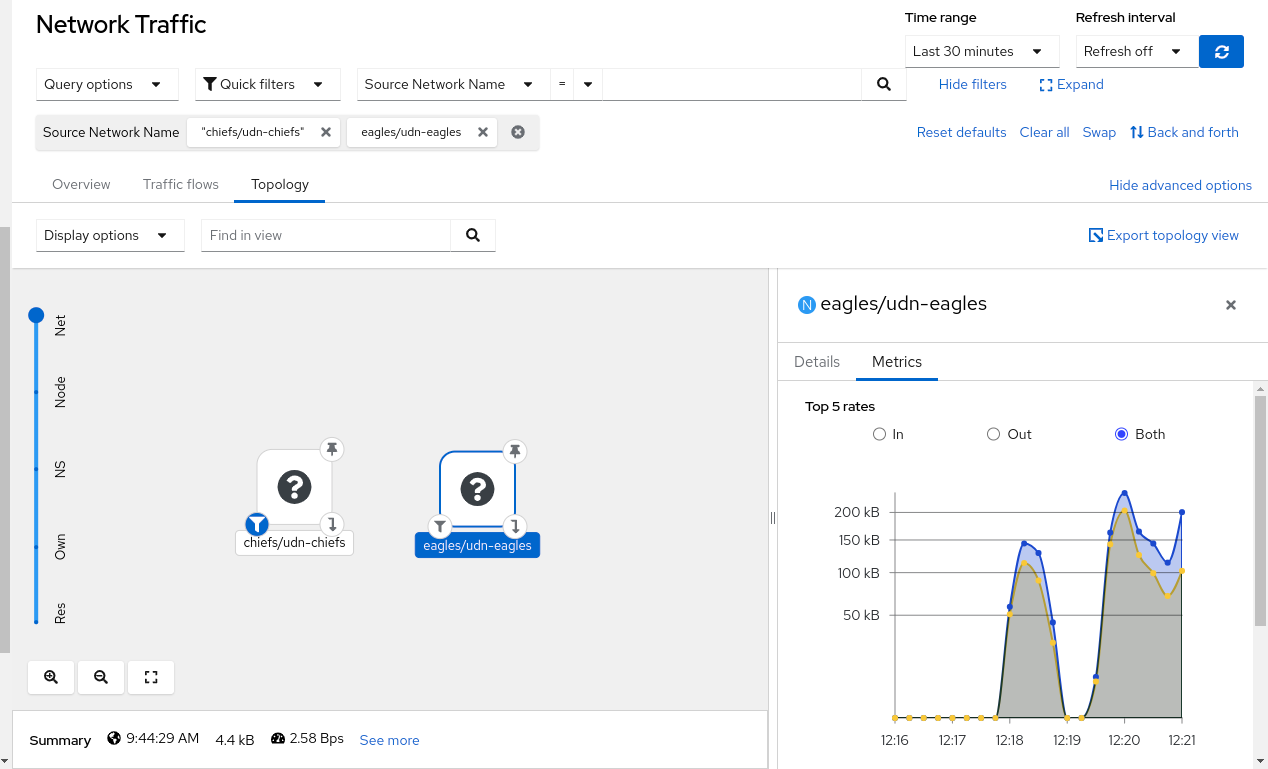Open the Details tab in side panel
1268x769 pixels.
(x=816, y=362)
